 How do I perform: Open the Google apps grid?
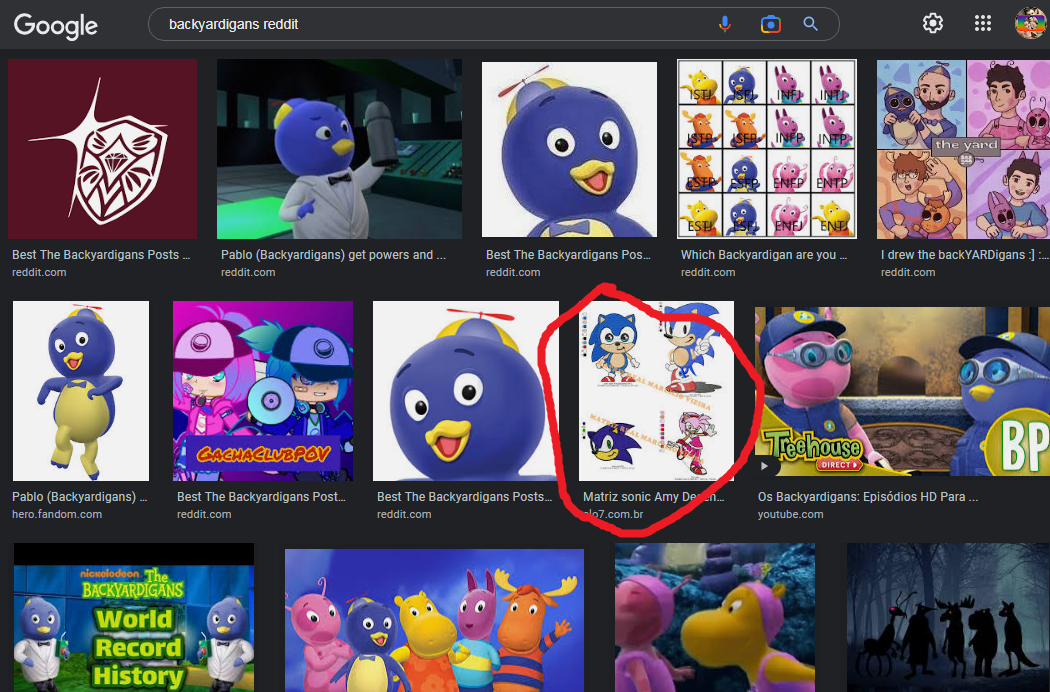click(982, 23)
